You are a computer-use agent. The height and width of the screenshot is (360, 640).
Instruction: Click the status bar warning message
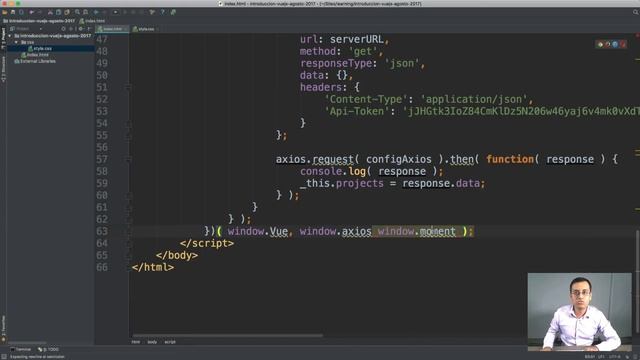point(38,357)
